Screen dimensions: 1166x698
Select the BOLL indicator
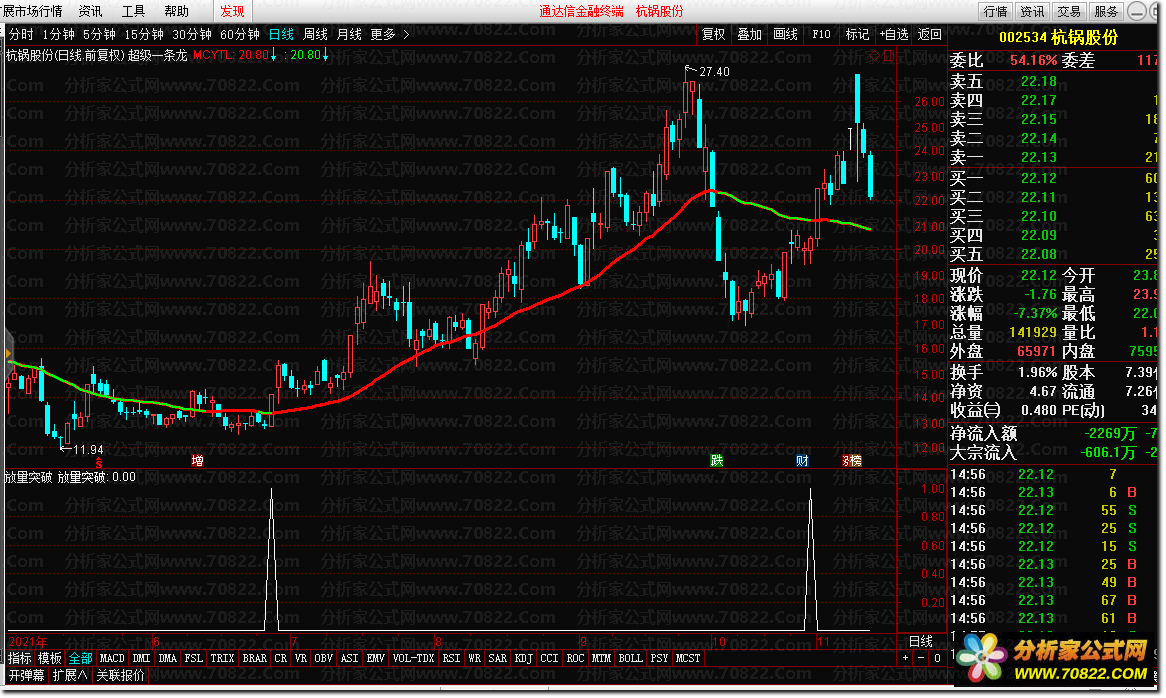point(631,658)
